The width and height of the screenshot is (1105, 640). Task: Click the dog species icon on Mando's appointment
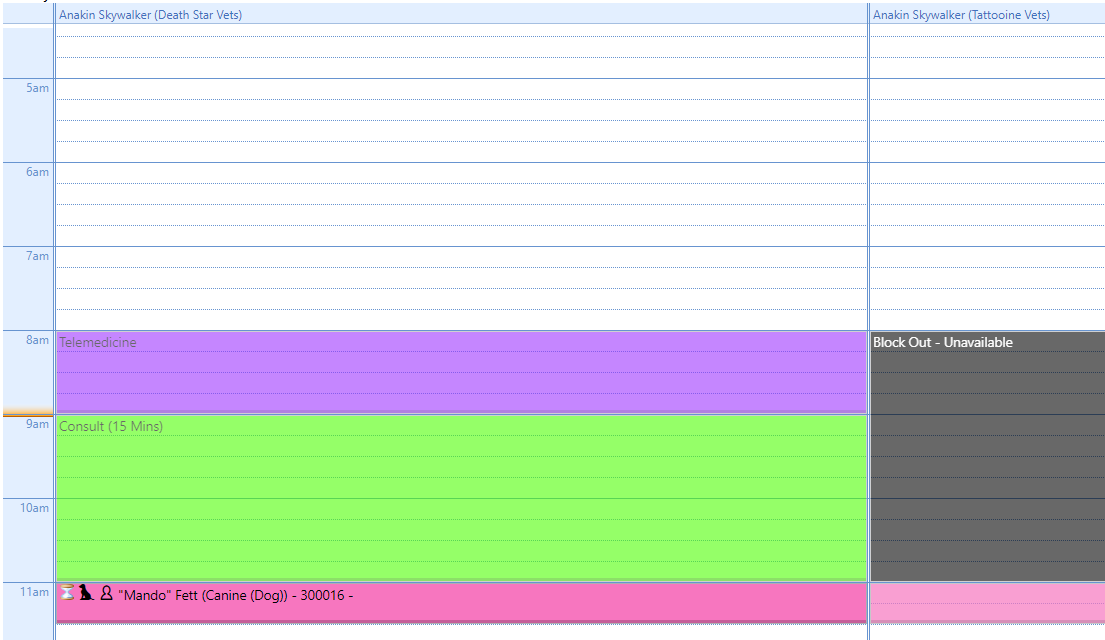[87, 593]
